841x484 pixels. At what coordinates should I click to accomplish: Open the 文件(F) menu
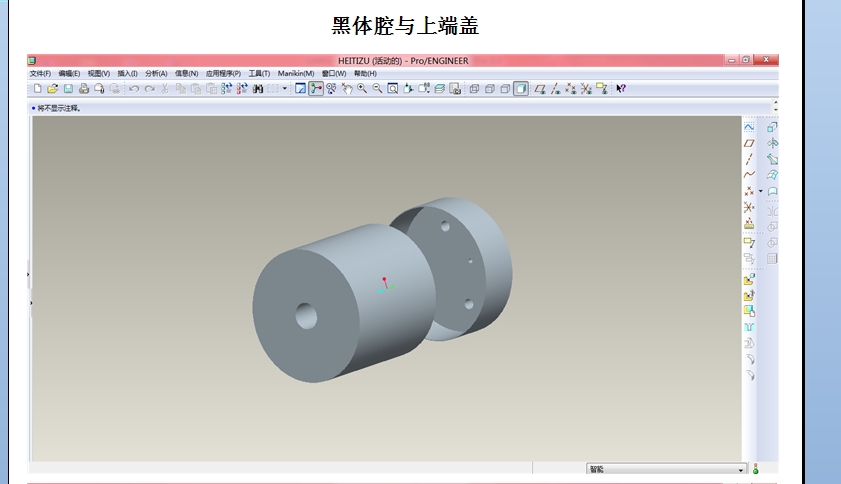[40, 74]
